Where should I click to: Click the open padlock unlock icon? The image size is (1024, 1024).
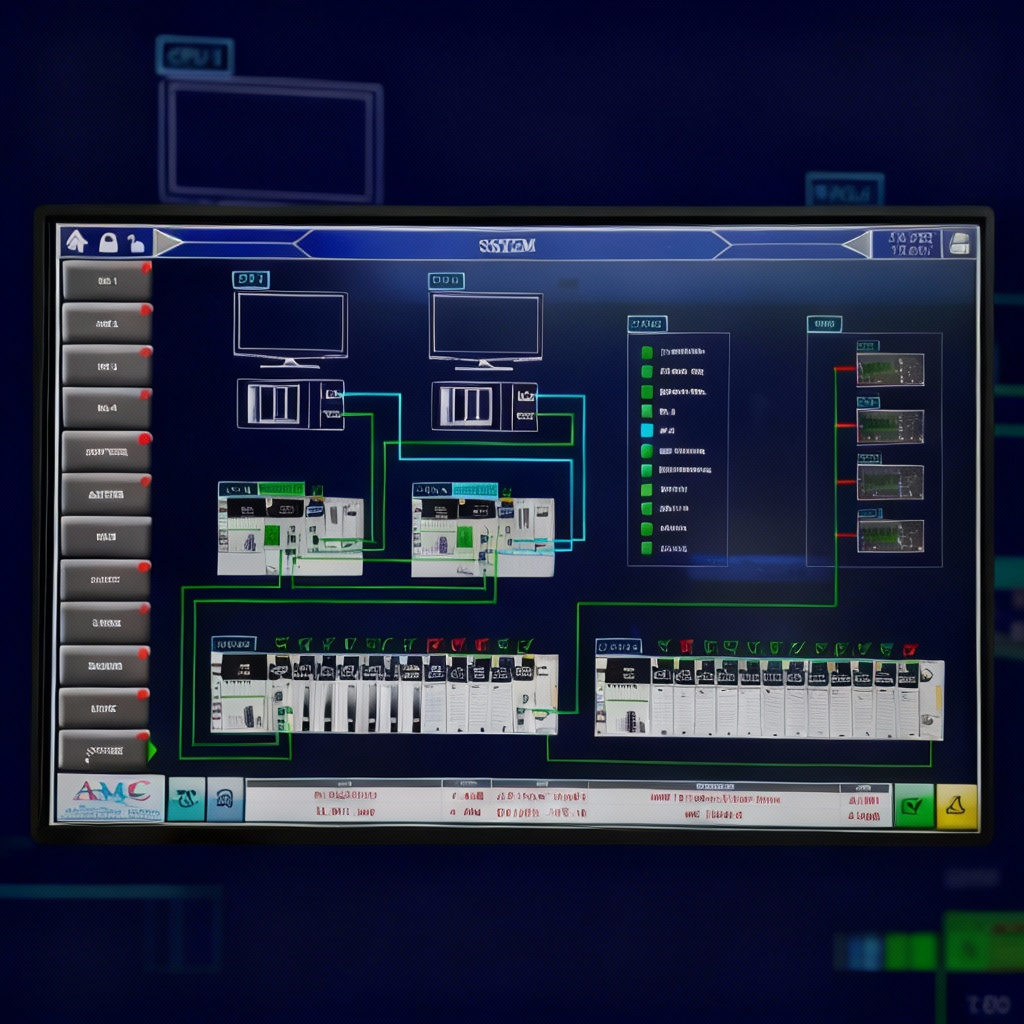tap(135, 242)
